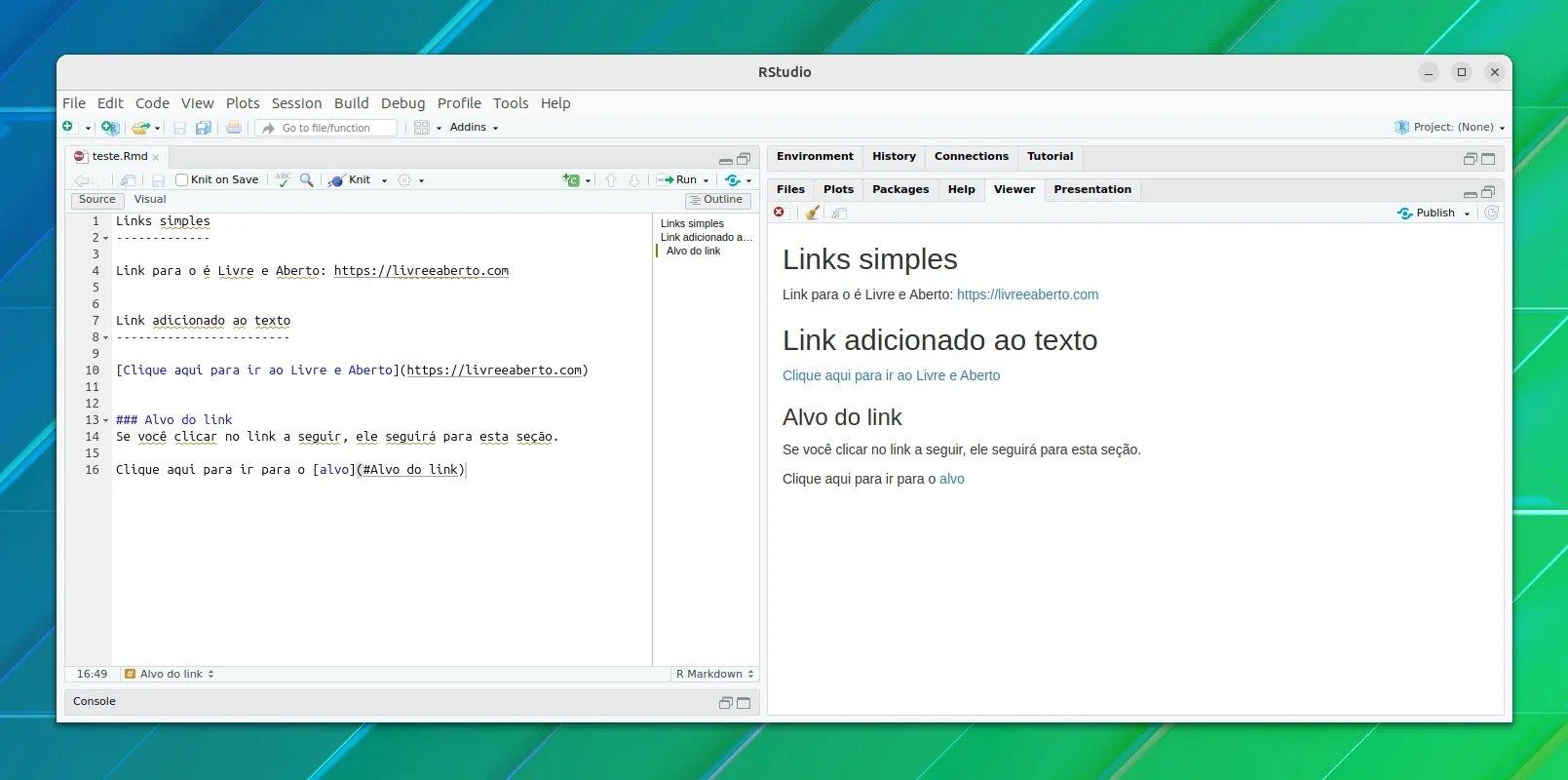Click the workspace panes grid icon
The width and height of the screenshot is (1568, 780).
pos(422,128)
